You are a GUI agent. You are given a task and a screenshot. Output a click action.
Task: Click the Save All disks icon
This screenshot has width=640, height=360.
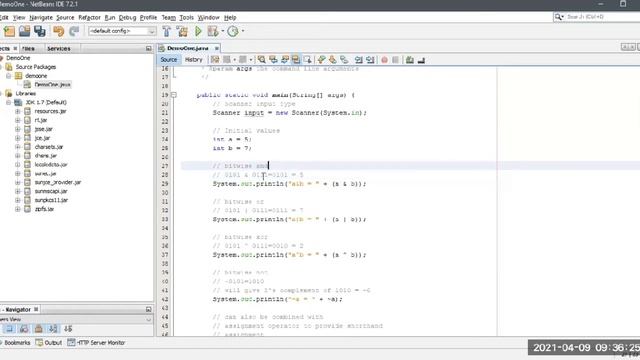(40, 31)
